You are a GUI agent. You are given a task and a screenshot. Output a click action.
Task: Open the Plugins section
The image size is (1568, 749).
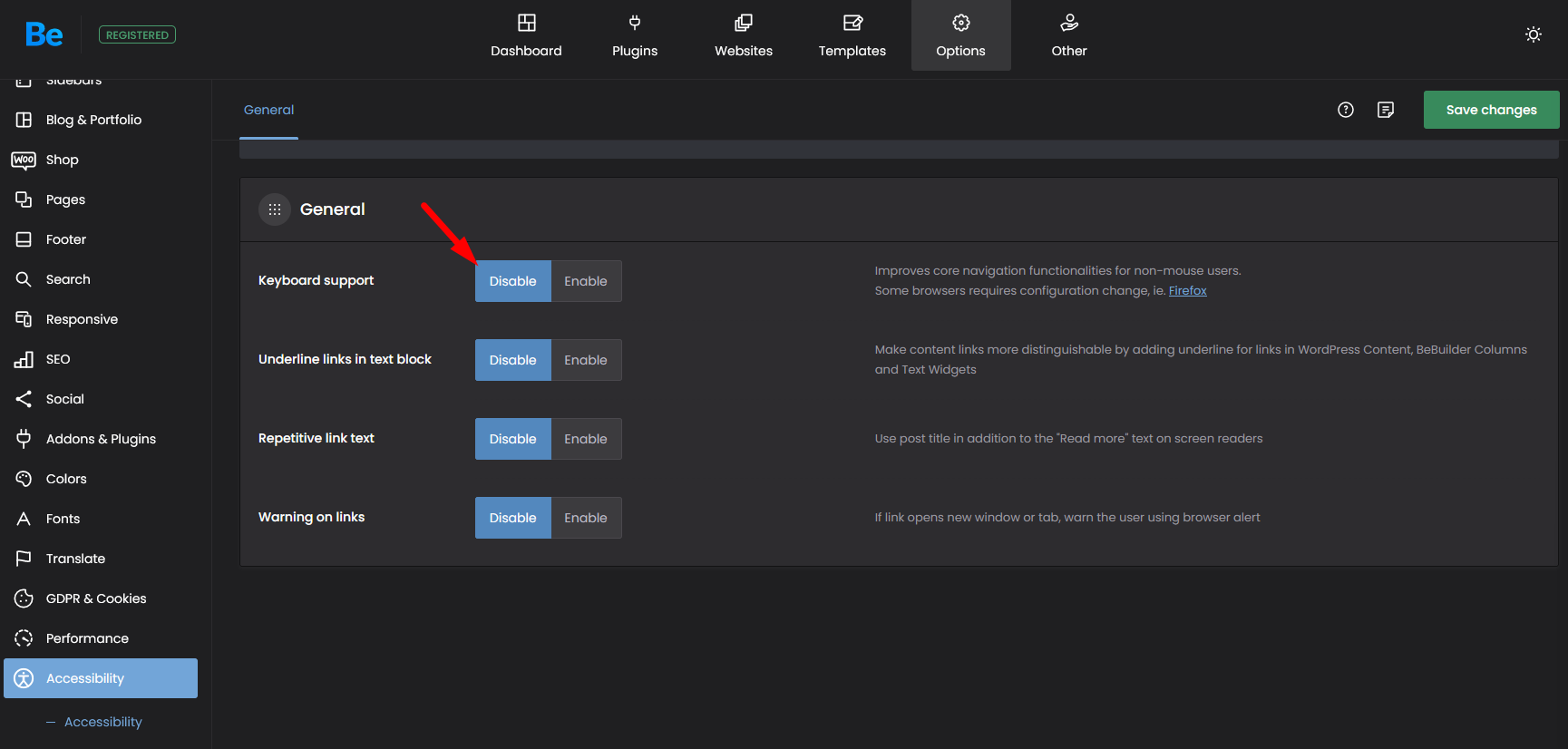[x=635, y=35]
